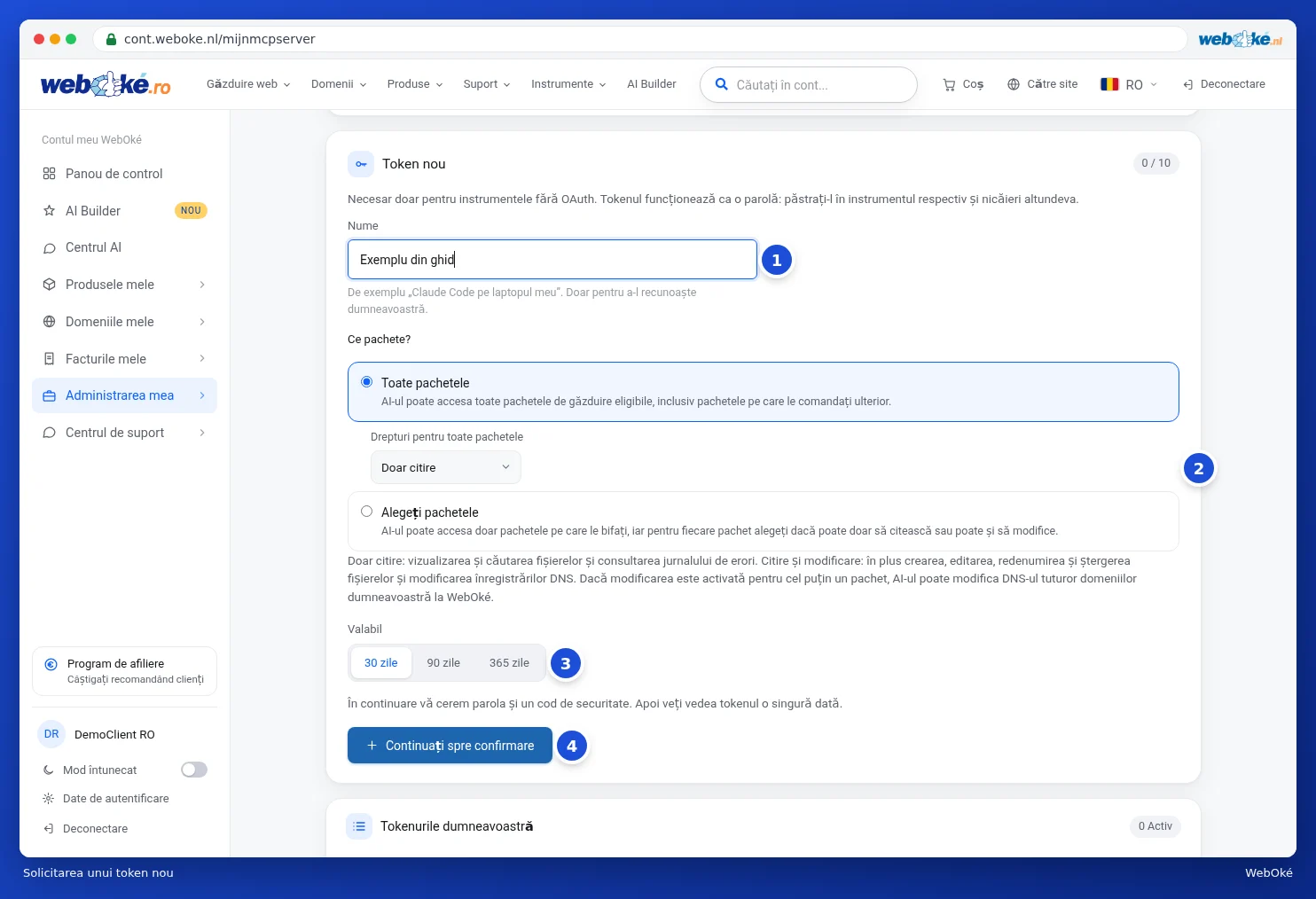
Task: Open Program de afiliere card
Action: pyautogui.click(x=125, y=671)
